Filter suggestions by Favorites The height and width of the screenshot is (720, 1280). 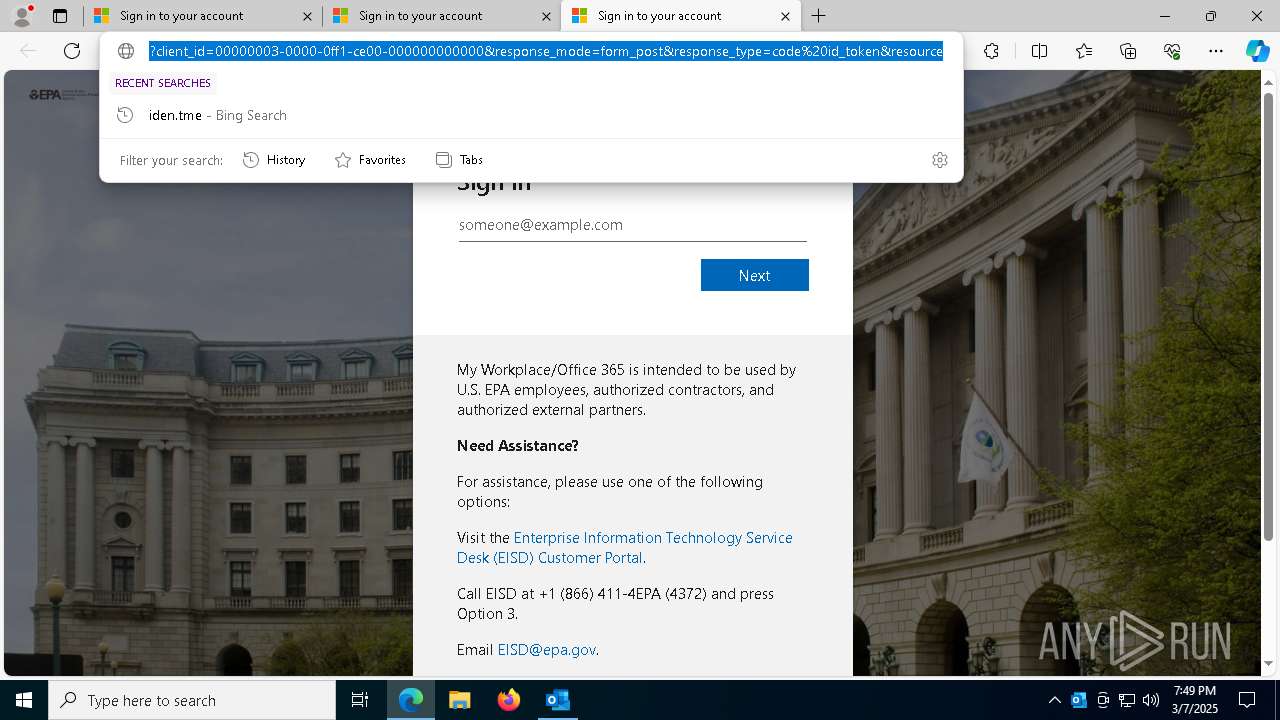(370, 160)
